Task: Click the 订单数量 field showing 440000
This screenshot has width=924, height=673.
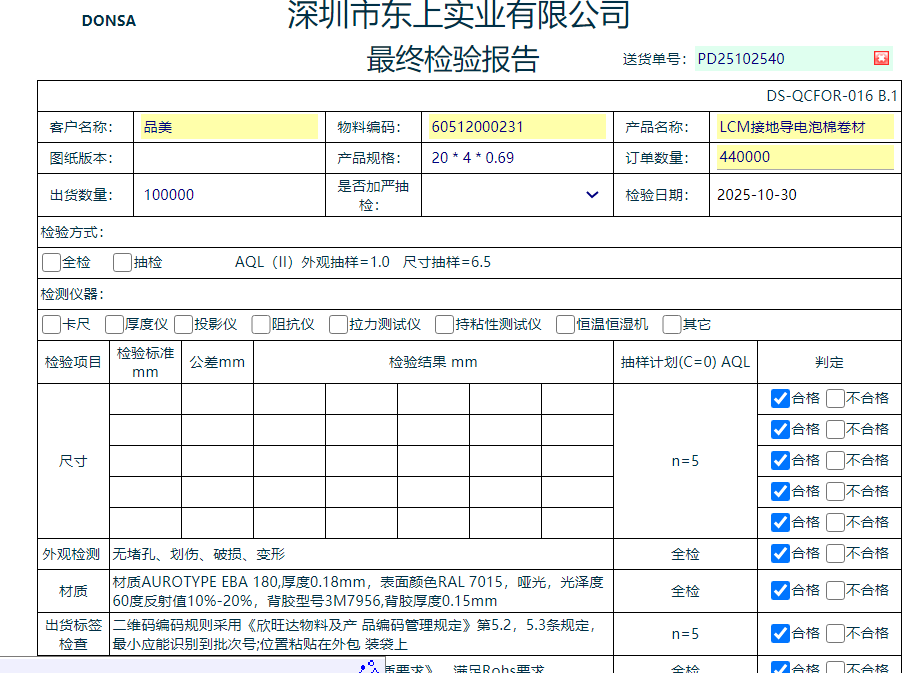Action: pos(804,157)
